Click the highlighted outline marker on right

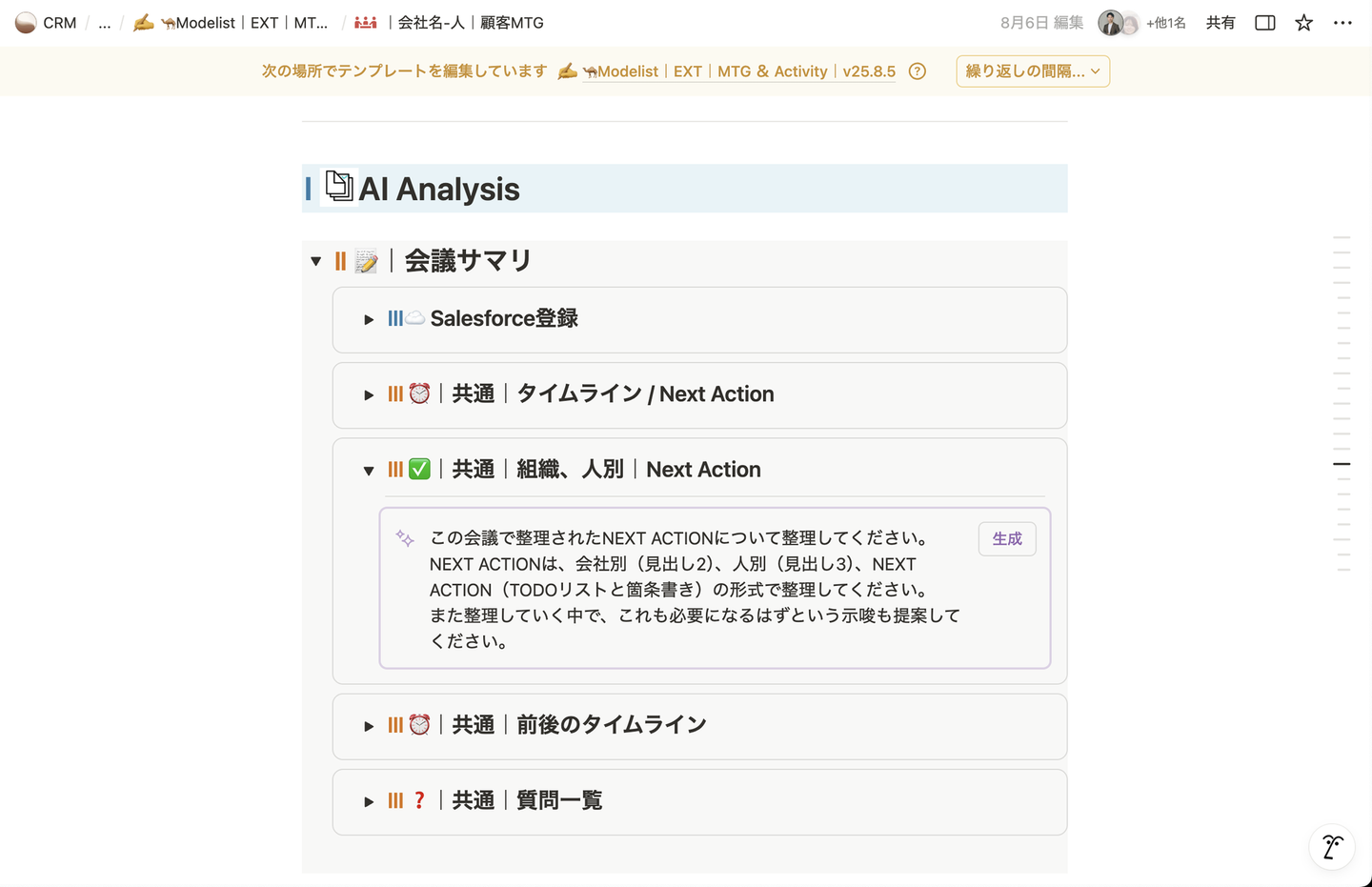point(1342,464)
